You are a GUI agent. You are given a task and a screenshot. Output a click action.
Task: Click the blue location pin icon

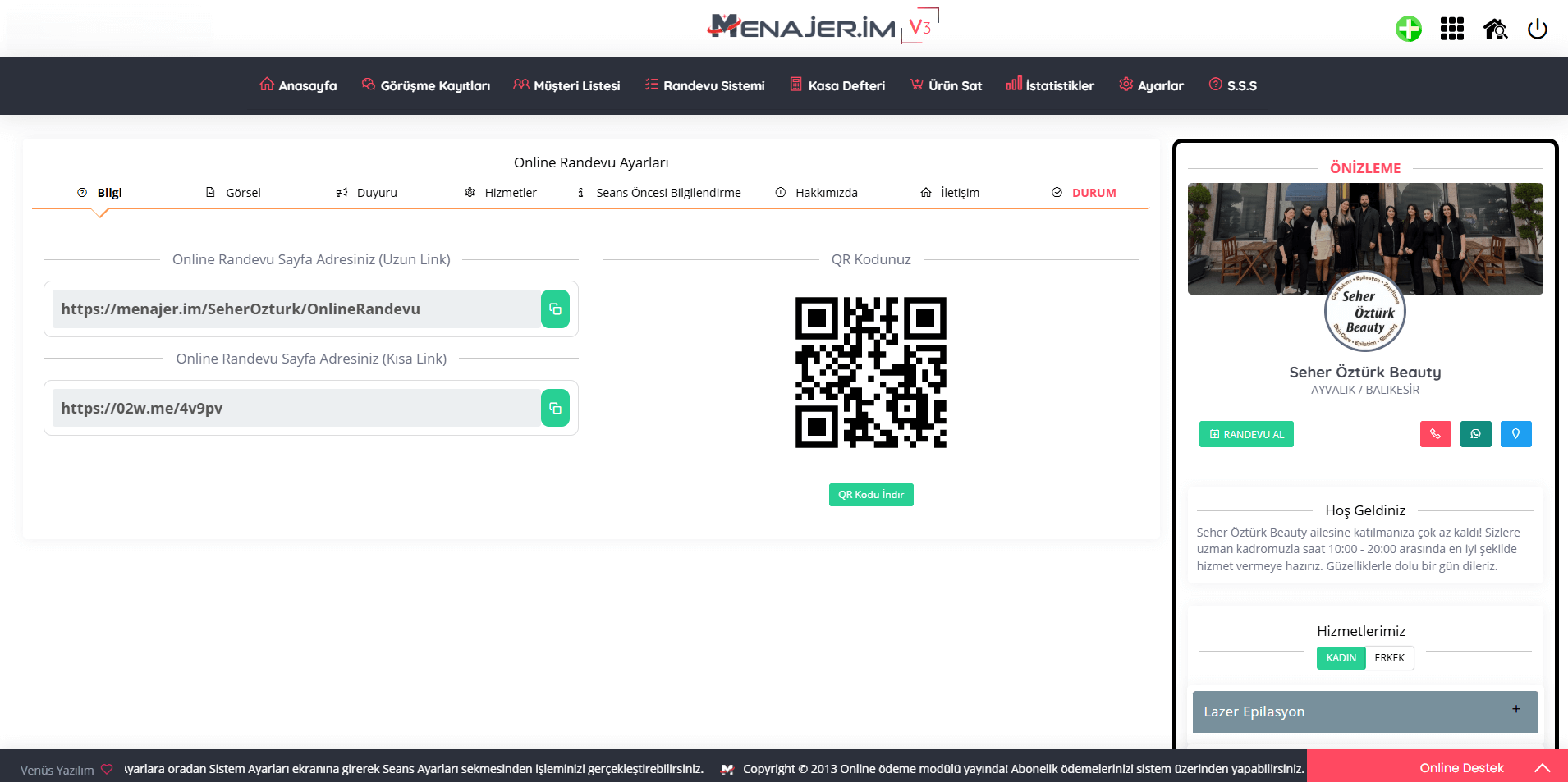point(1515,434)
